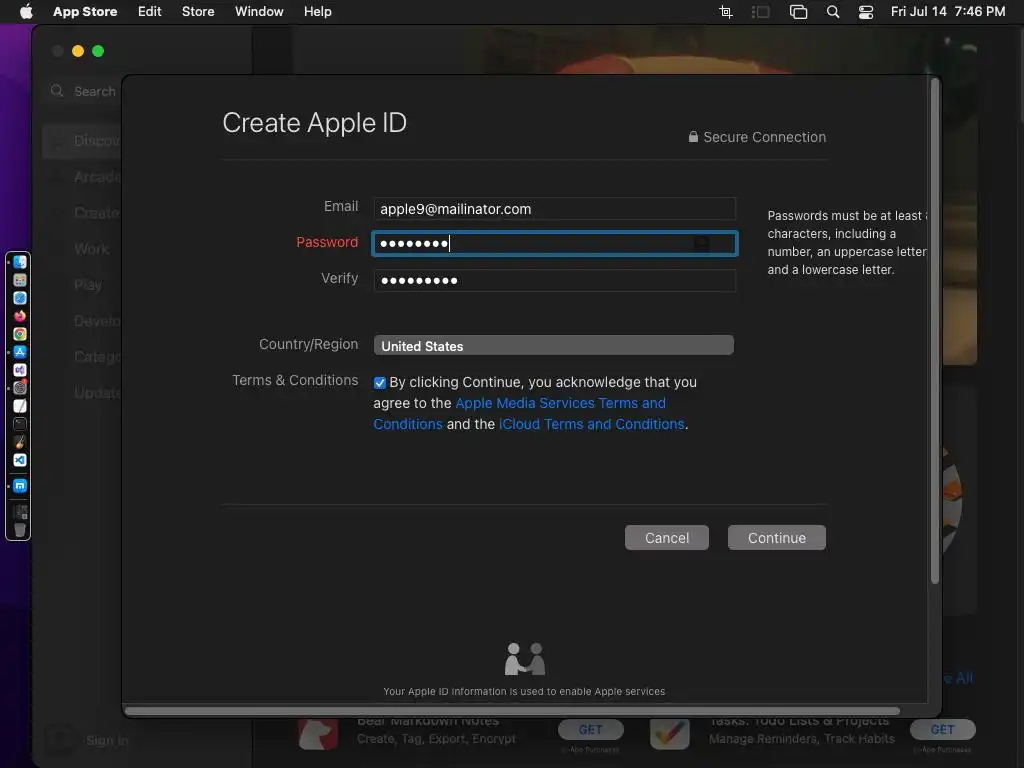Open the Store menu

click(x=198, y=12)
